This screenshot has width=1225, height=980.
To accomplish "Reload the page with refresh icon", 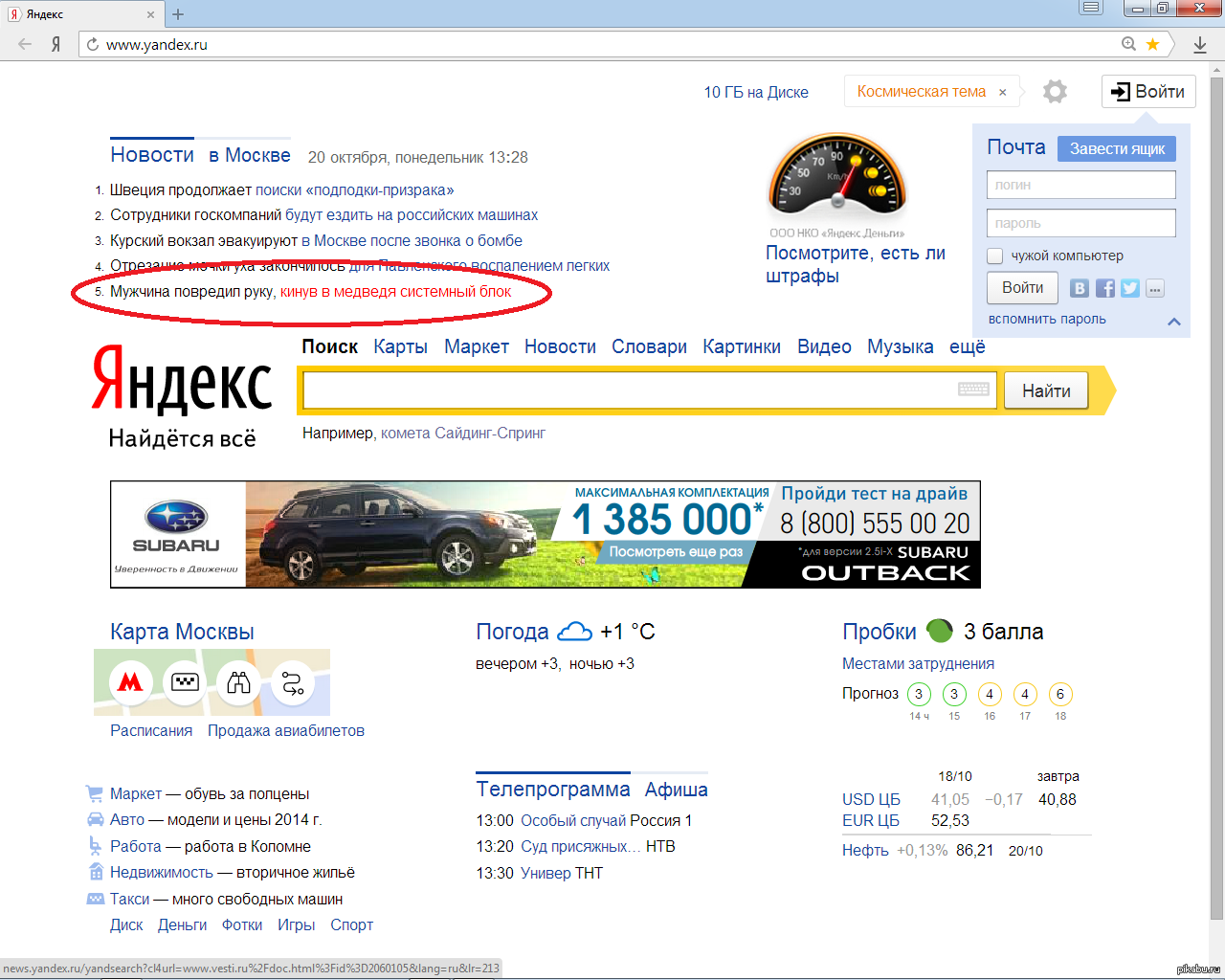I will (x=92, y=44).
